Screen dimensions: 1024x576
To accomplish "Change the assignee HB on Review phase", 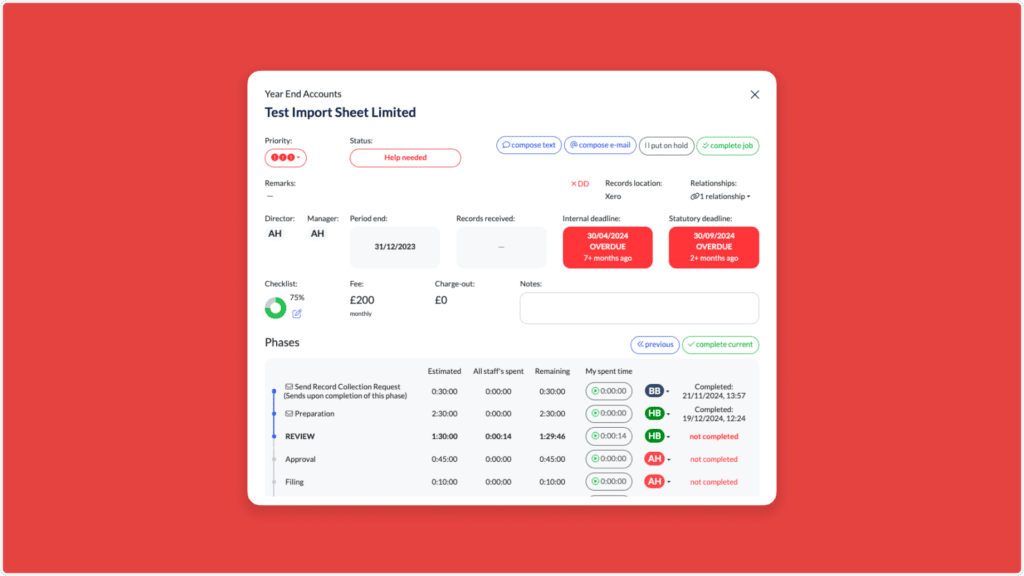I will click(656, 436).
